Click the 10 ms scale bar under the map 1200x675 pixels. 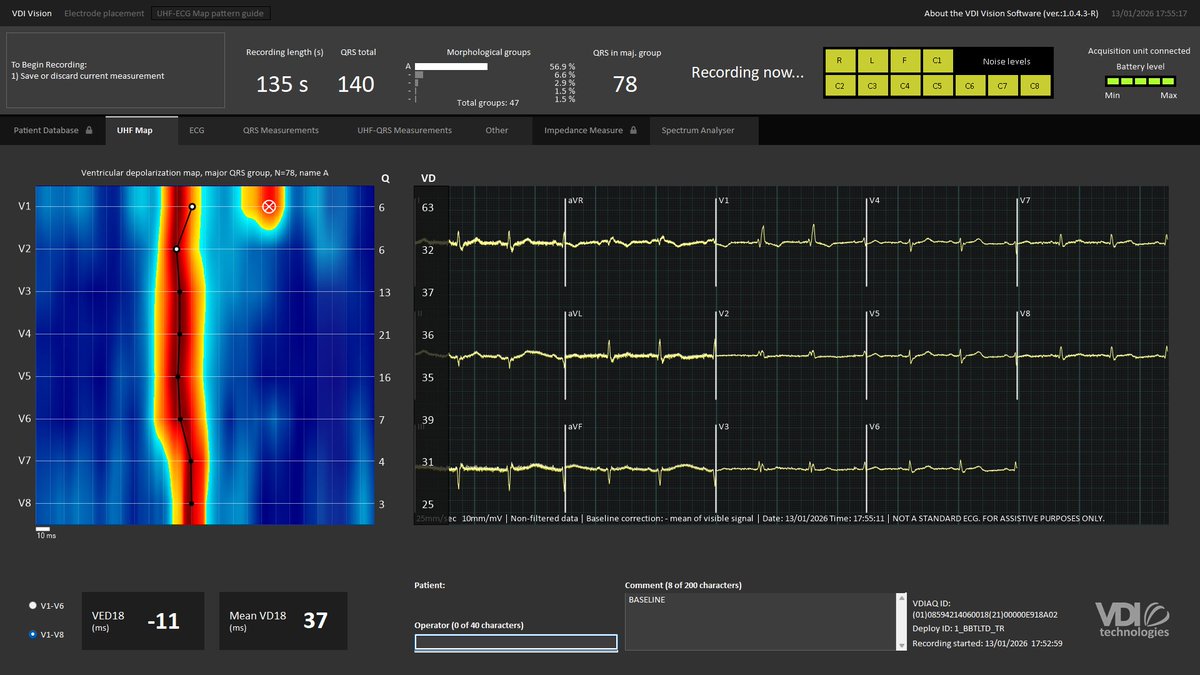tap(43, 528)
